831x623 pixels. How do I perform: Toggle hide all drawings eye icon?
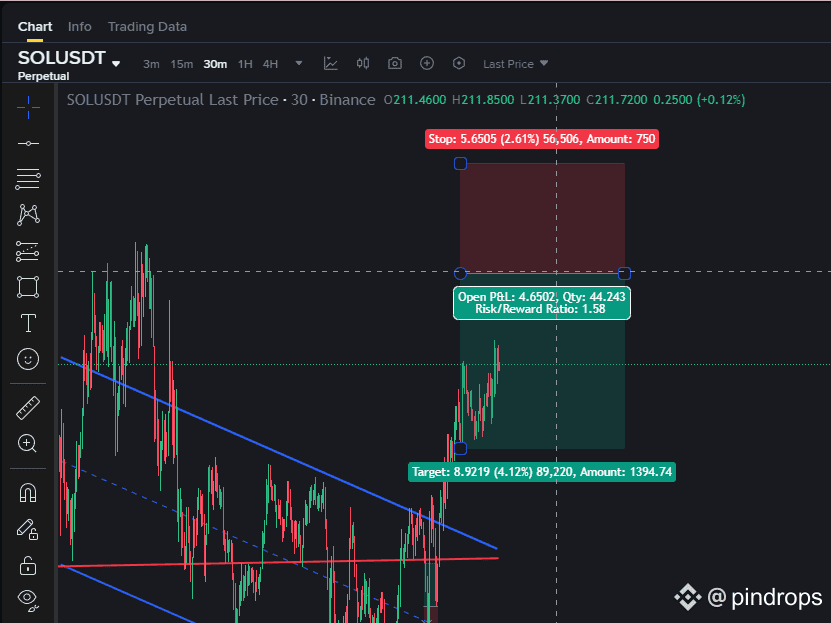point(28,600)
